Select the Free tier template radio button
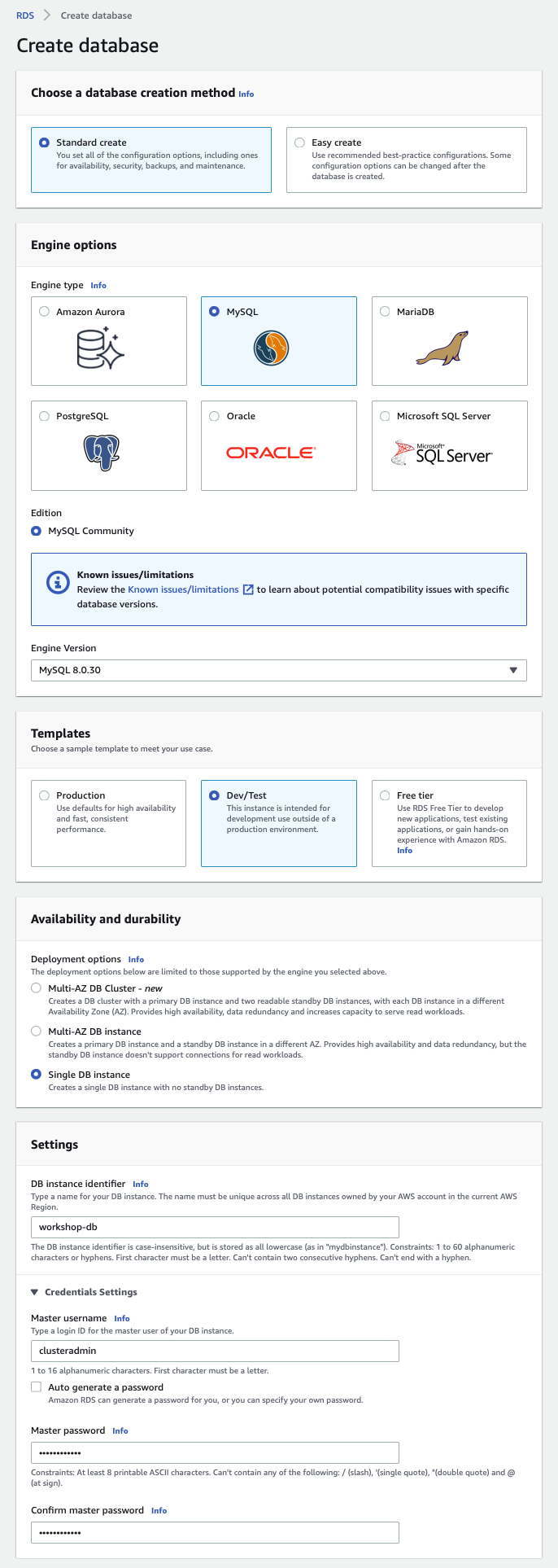The height and width of the screenshot is (1568, 558). 385,795
